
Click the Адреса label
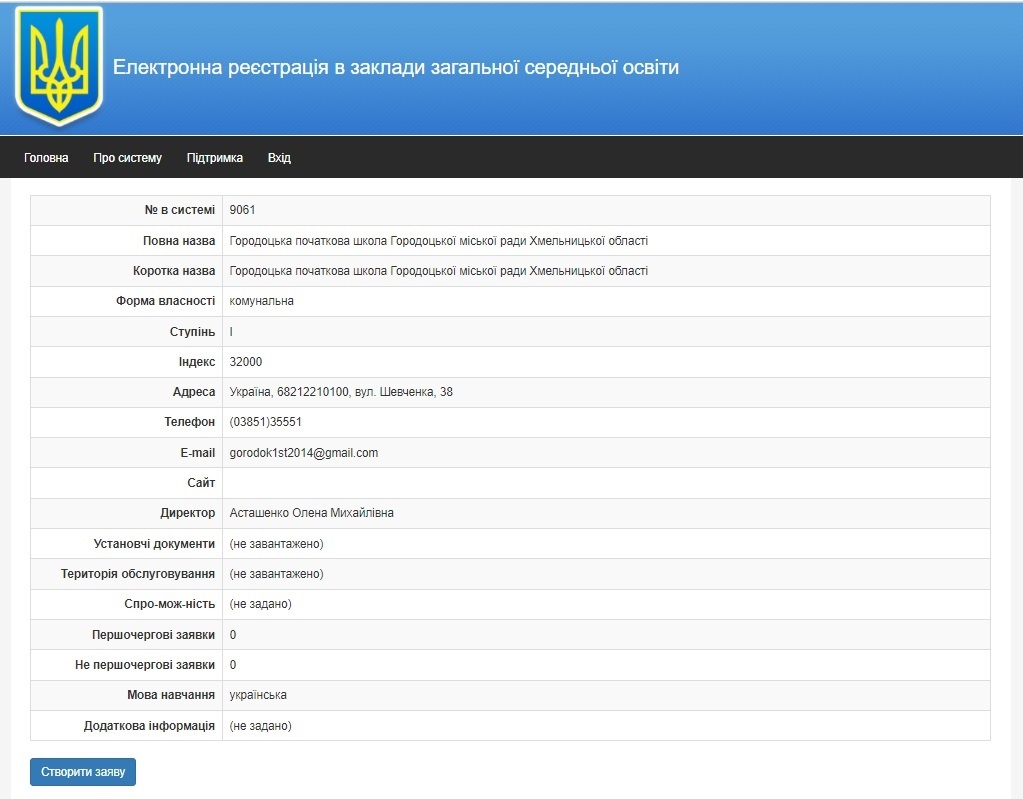pyautogui.click(x=194, y=392)
